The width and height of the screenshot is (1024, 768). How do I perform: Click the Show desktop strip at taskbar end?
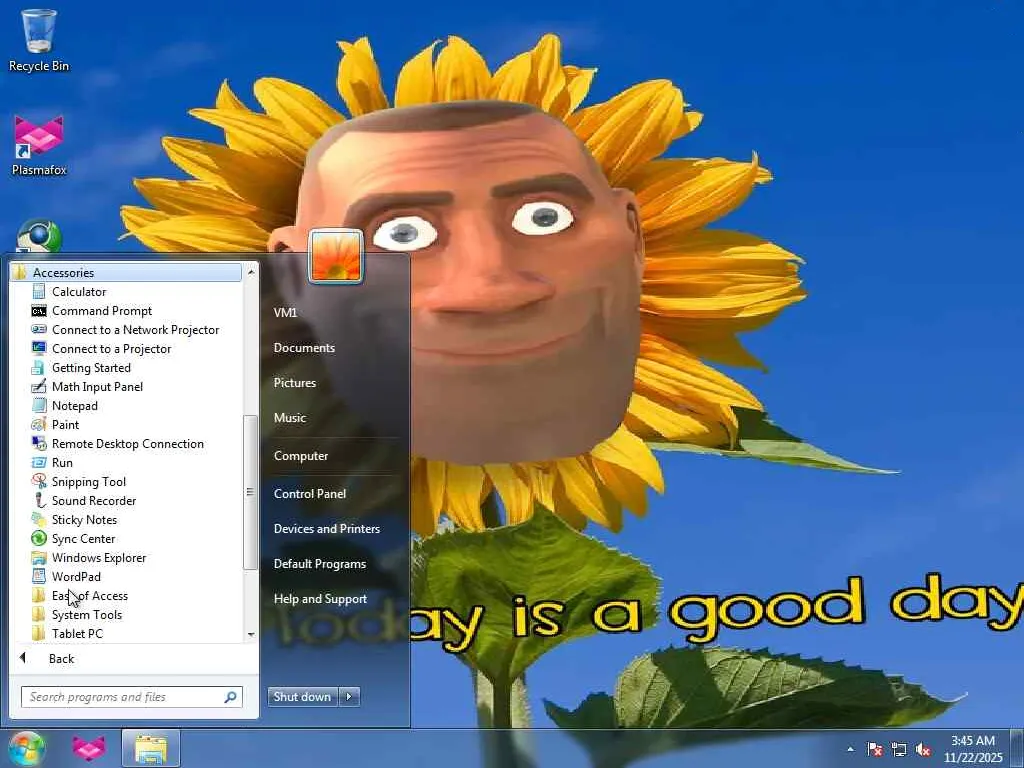(x=1016, y=749)
